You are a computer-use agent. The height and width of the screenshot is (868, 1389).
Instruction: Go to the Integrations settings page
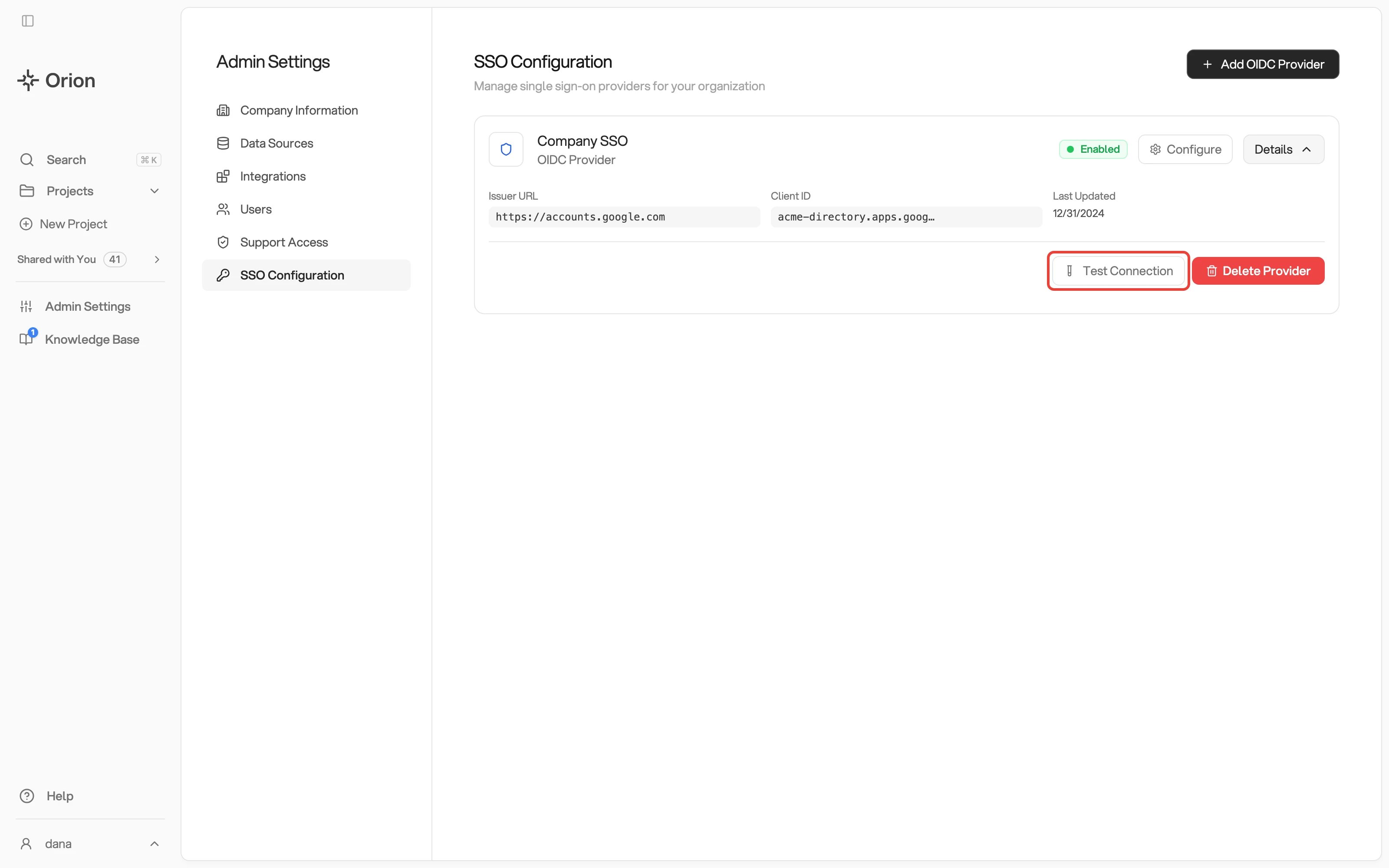click(x=306, y=176)
